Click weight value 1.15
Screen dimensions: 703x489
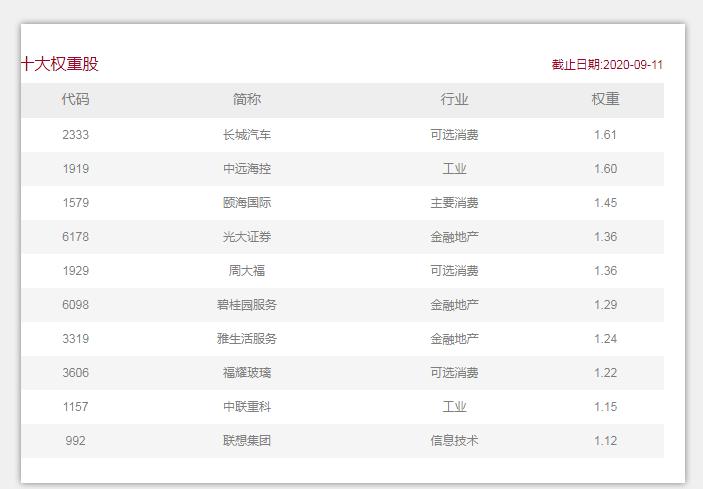605,407
